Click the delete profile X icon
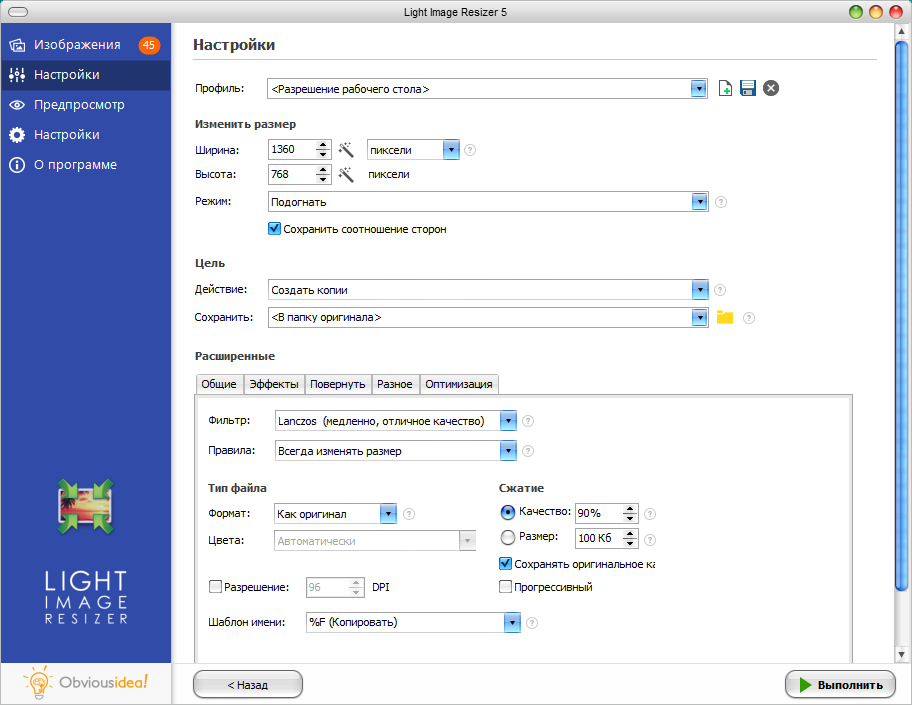912x705 pixels. [x=771, y=88]
